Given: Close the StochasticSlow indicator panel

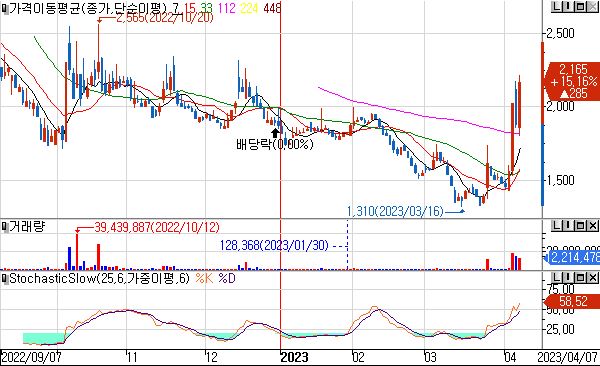Looking at the screenshot, I should [x=592, y=277].
